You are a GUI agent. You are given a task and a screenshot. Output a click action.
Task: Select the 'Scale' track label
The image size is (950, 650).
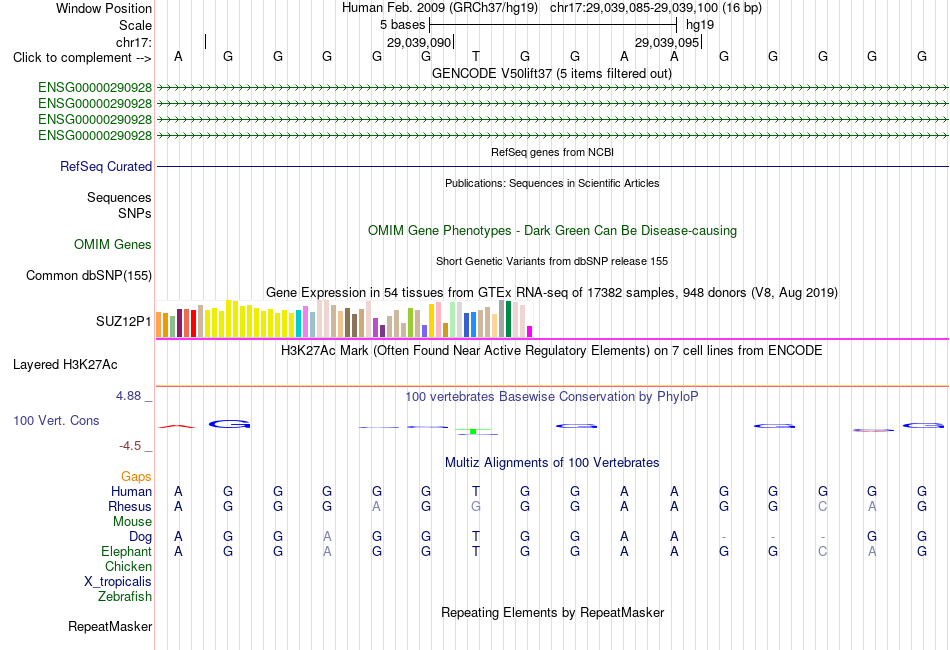tap(135, 25)
